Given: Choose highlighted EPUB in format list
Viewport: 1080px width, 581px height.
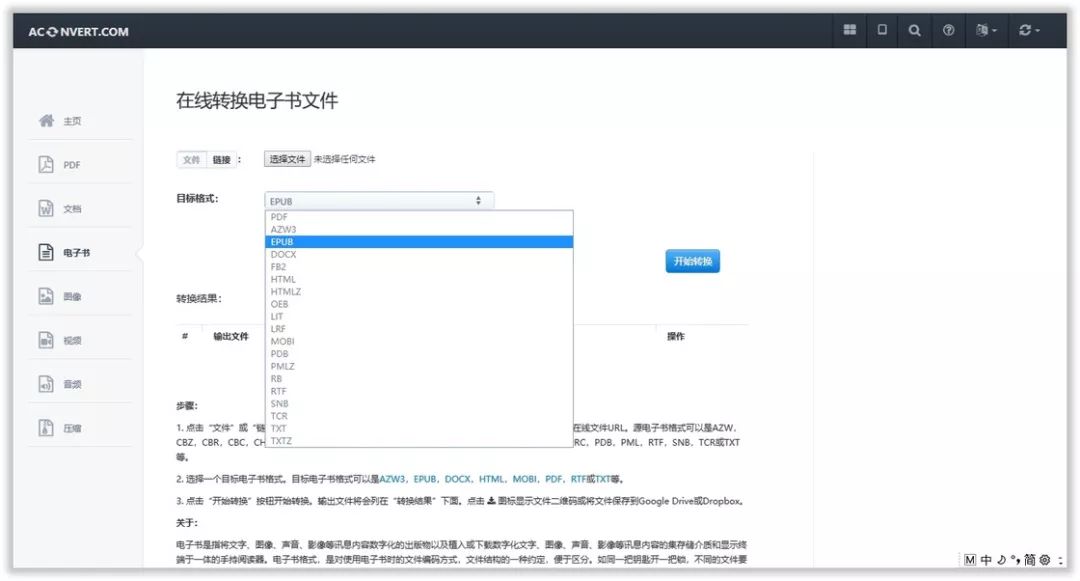Looking at the screenshot, I should [419, 242].
